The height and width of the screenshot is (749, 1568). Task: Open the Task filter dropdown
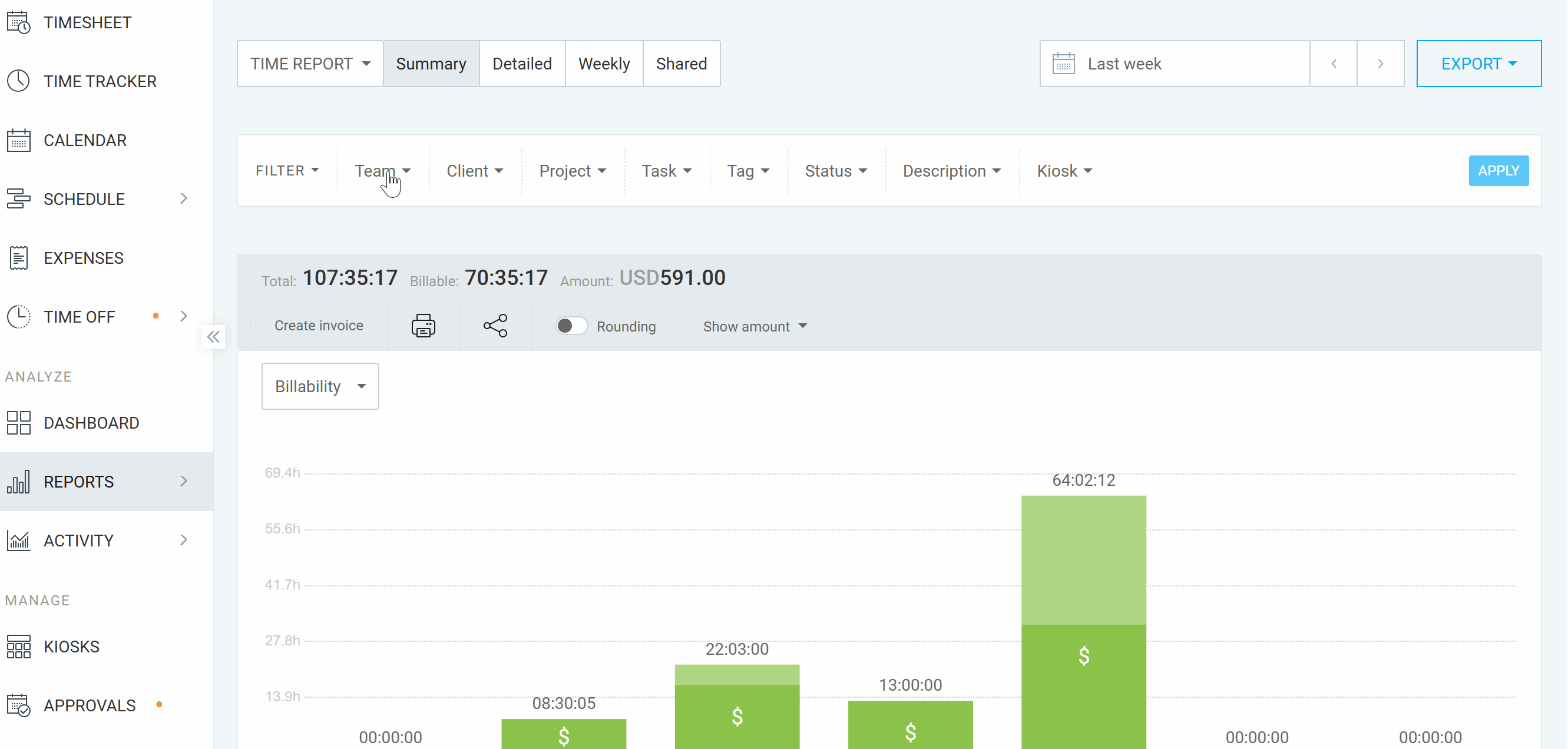[667, 171]
